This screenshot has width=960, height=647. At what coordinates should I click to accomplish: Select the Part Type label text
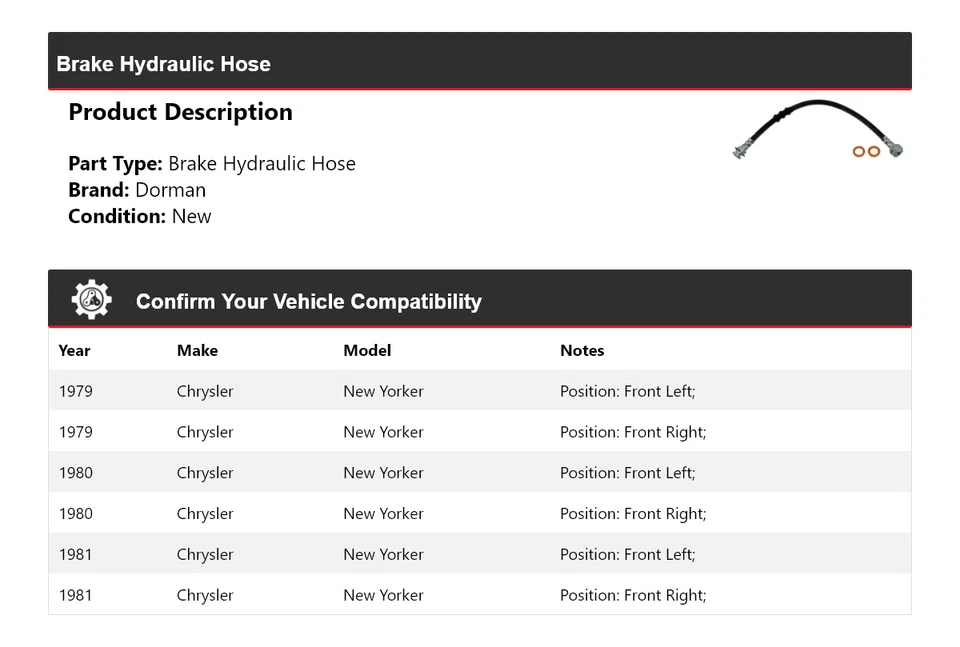click(115, 164)
